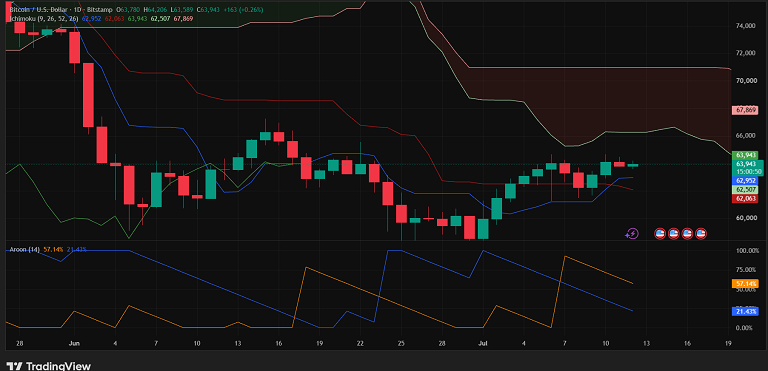This screenshot has height=371, width=768.
Task: Click the orange 57.14% Aroon axis label
Action: 744,283
